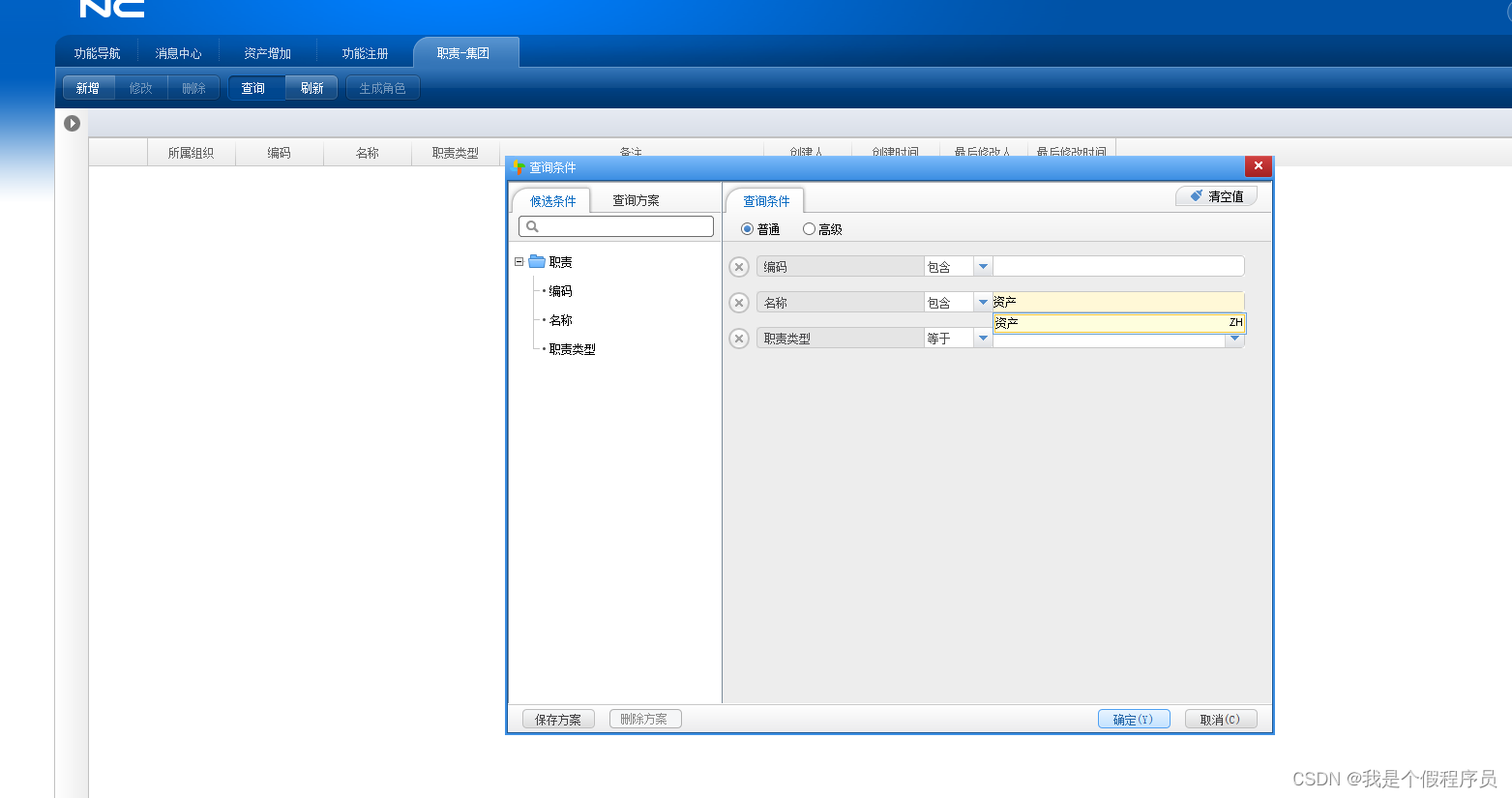Click the candidate condition search field
This screenshot has width=1512, height=798.
[x=616, y=226]
